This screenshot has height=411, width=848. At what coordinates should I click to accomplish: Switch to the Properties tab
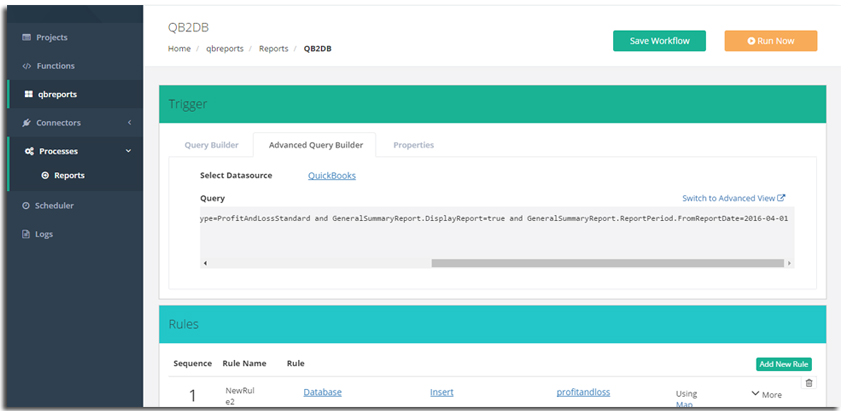tap(413, 145)
